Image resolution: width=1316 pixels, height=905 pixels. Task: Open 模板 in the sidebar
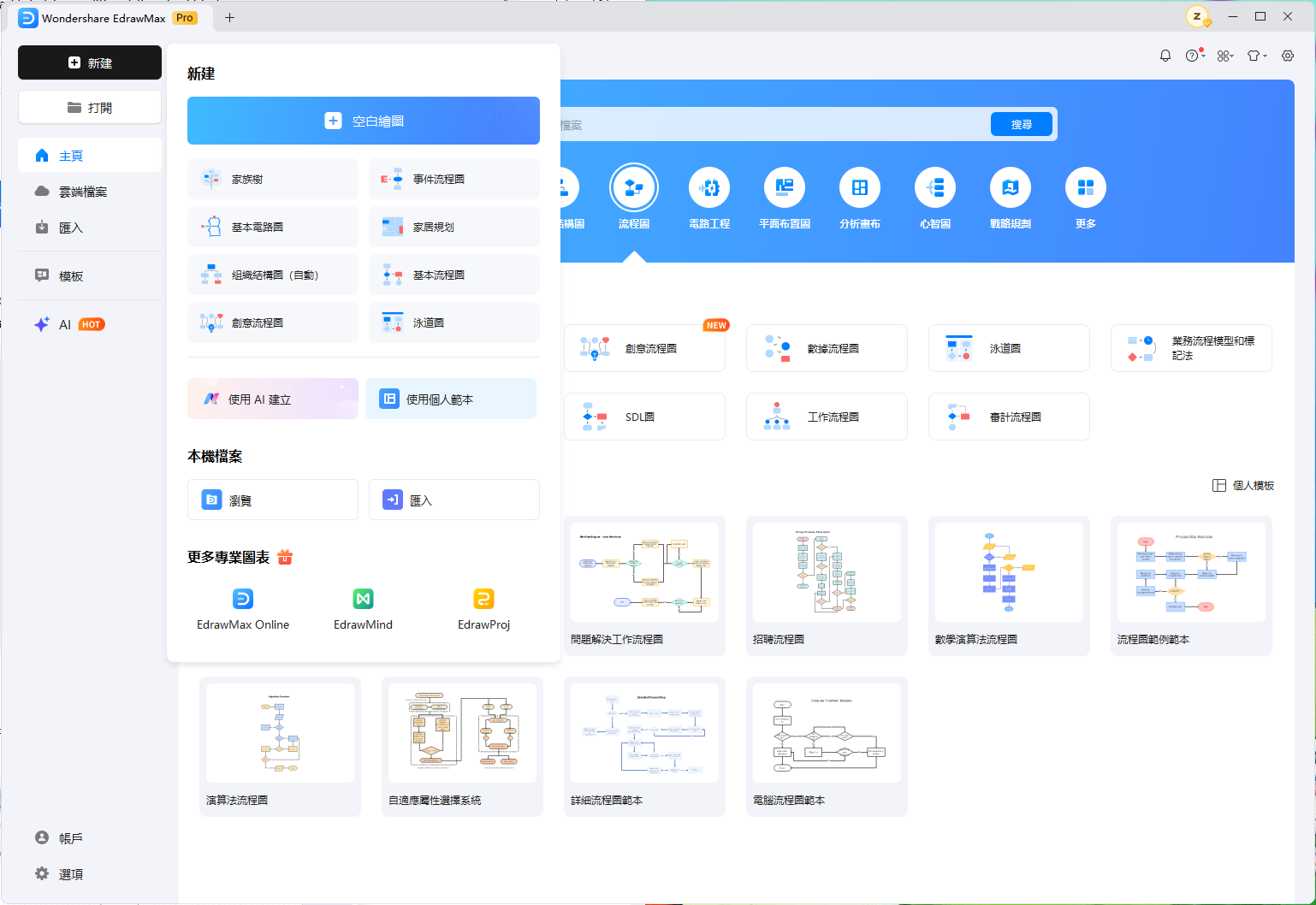[90, 275]
